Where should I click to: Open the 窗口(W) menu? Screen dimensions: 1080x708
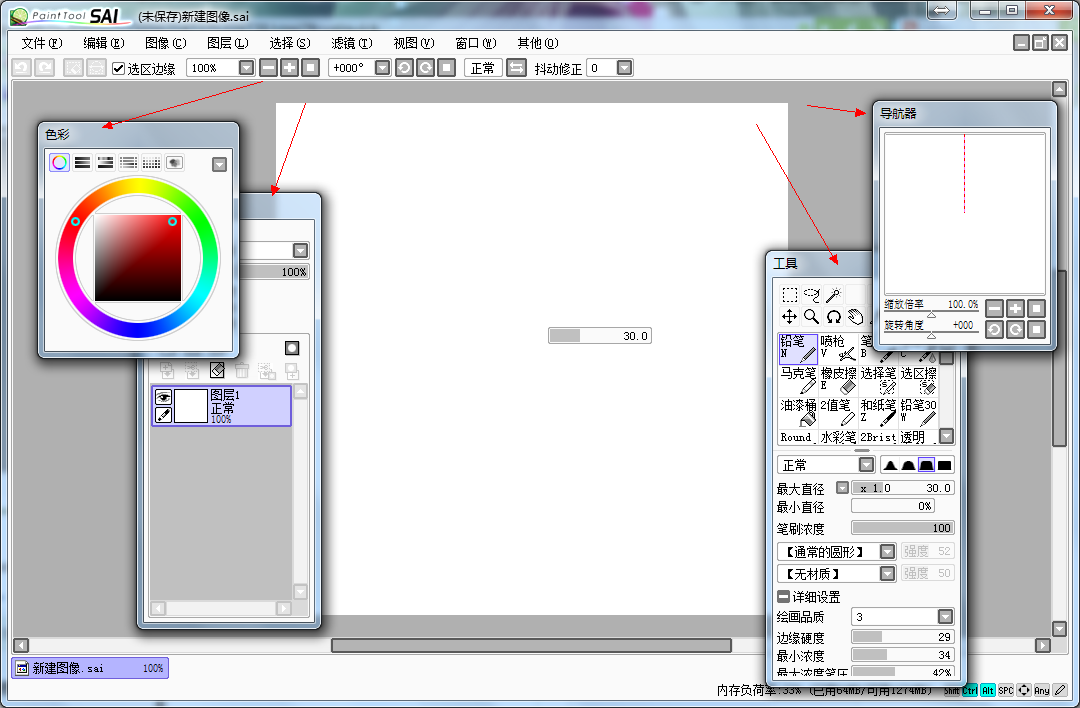coord(475,43)
